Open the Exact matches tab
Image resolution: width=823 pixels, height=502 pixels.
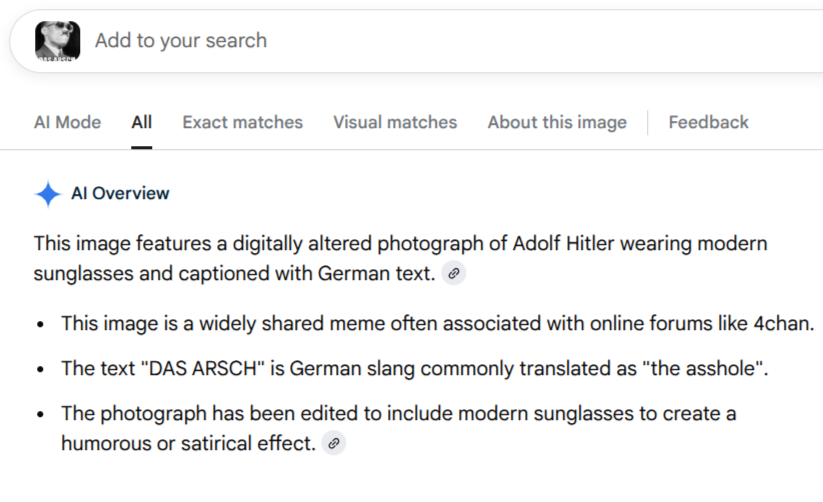242,122
